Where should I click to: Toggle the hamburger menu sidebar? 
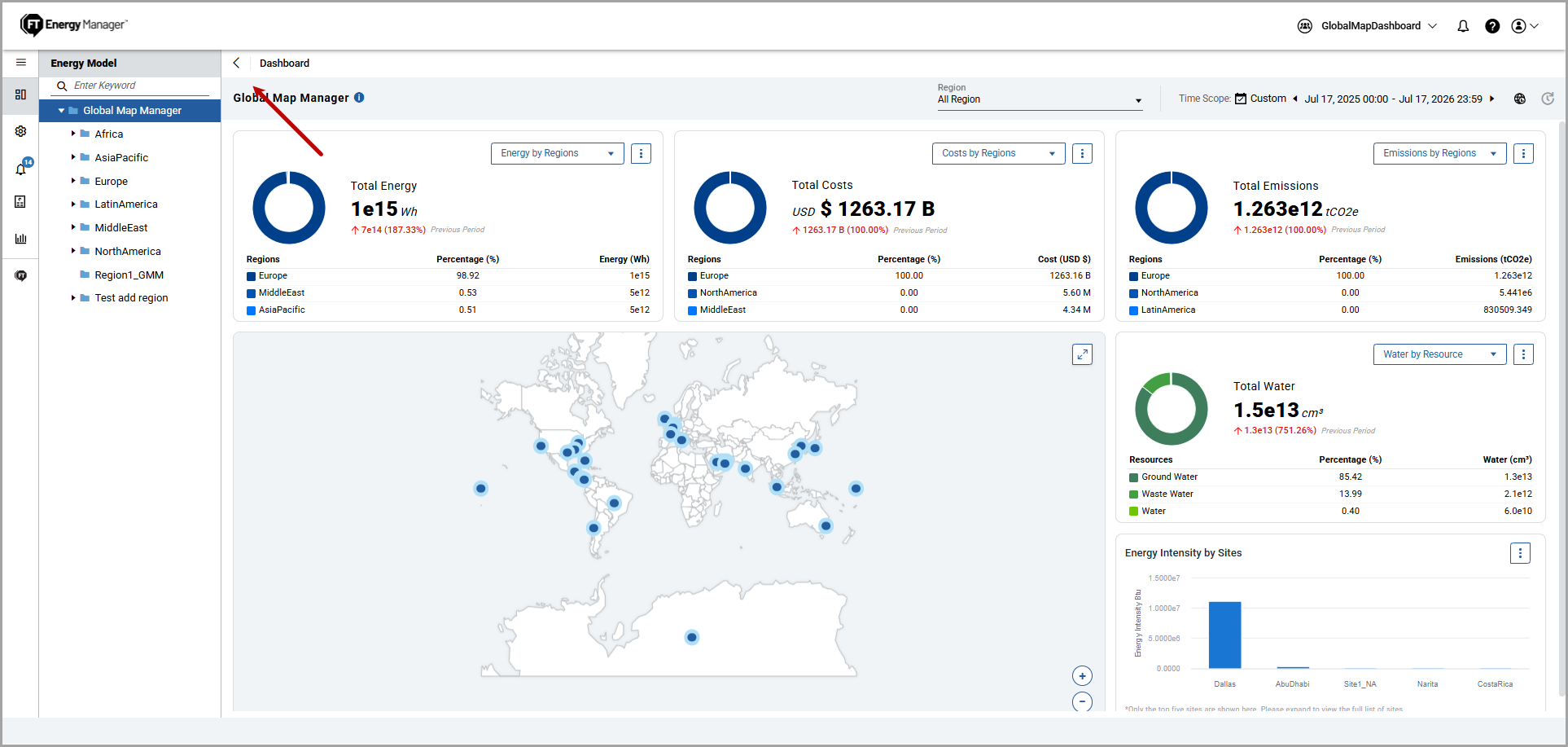click(x=21, y=63)
